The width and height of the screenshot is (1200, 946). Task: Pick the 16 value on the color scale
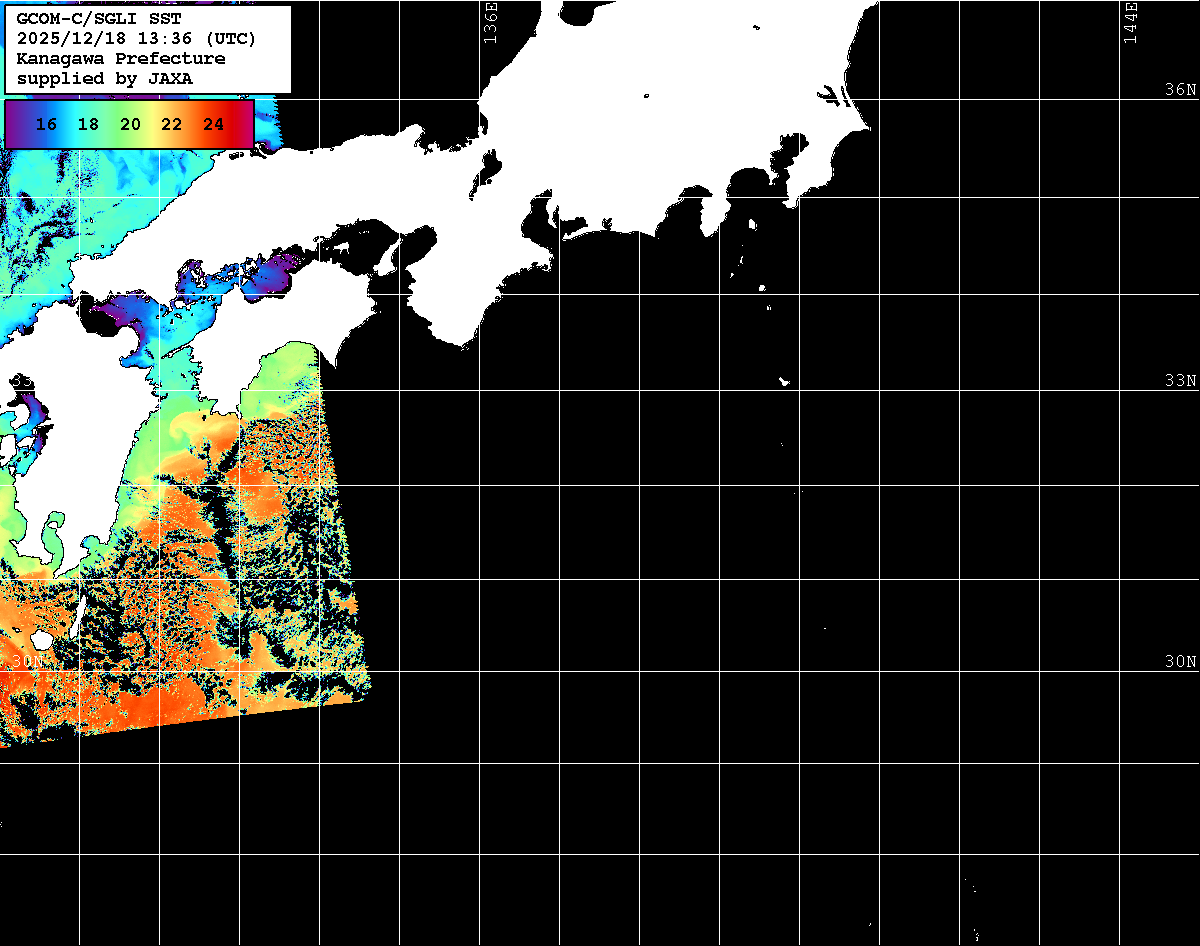46,125
